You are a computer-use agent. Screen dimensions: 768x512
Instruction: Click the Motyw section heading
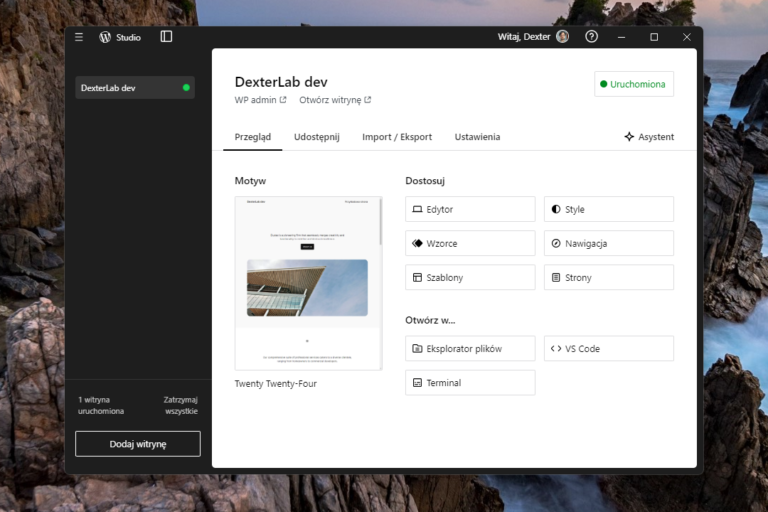[x=250, y=181]
